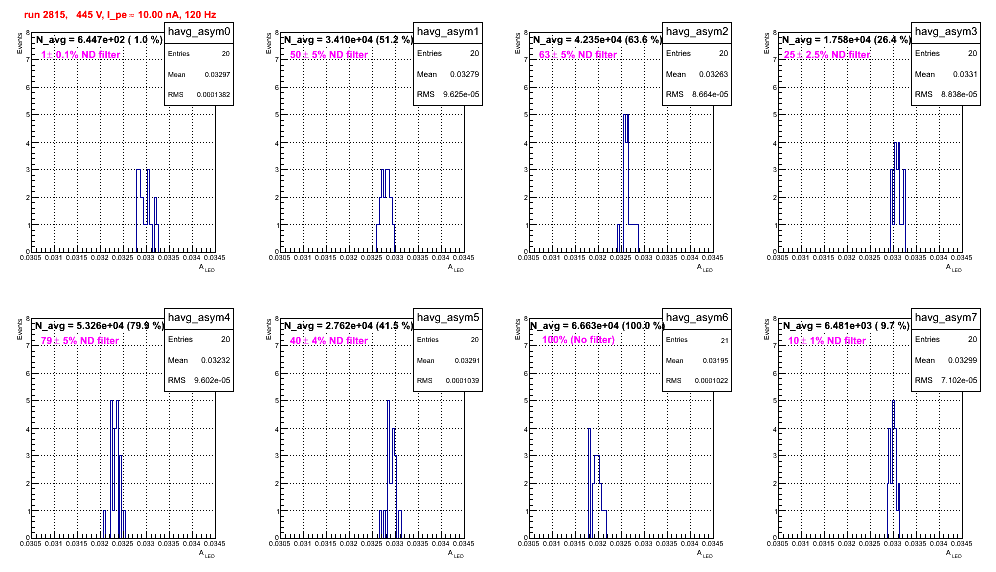996x572 pixels.
Task: Click the Events y-axis label of havg_asym1
Action: (269, 43)
